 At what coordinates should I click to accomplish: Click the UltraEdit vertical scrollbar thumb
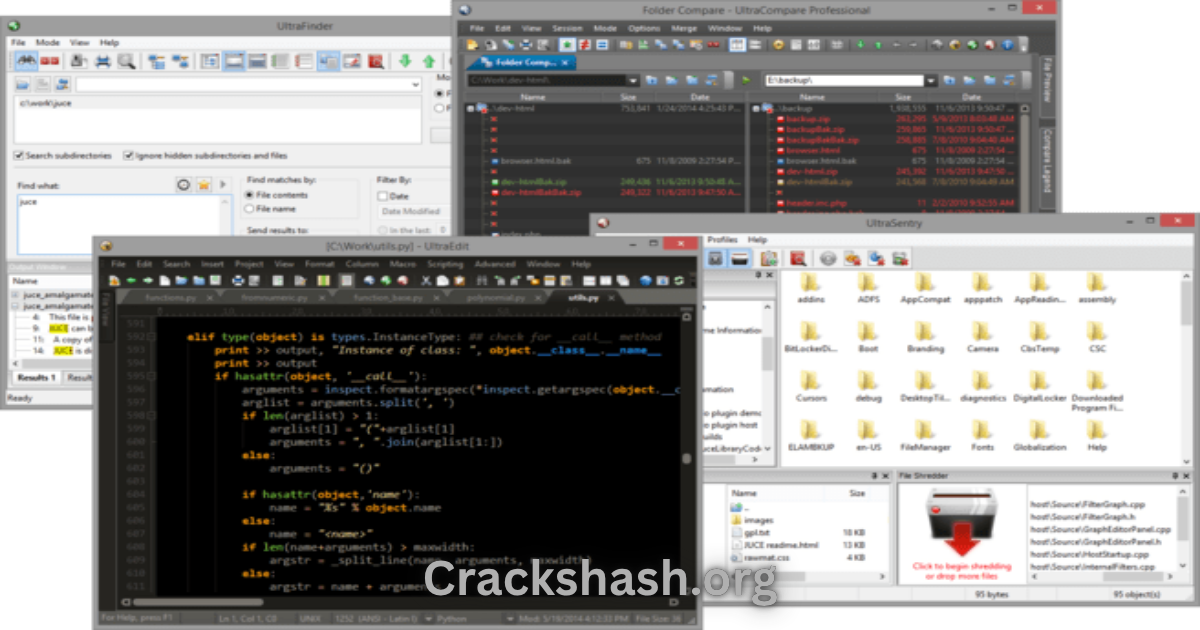click(687, 460)
